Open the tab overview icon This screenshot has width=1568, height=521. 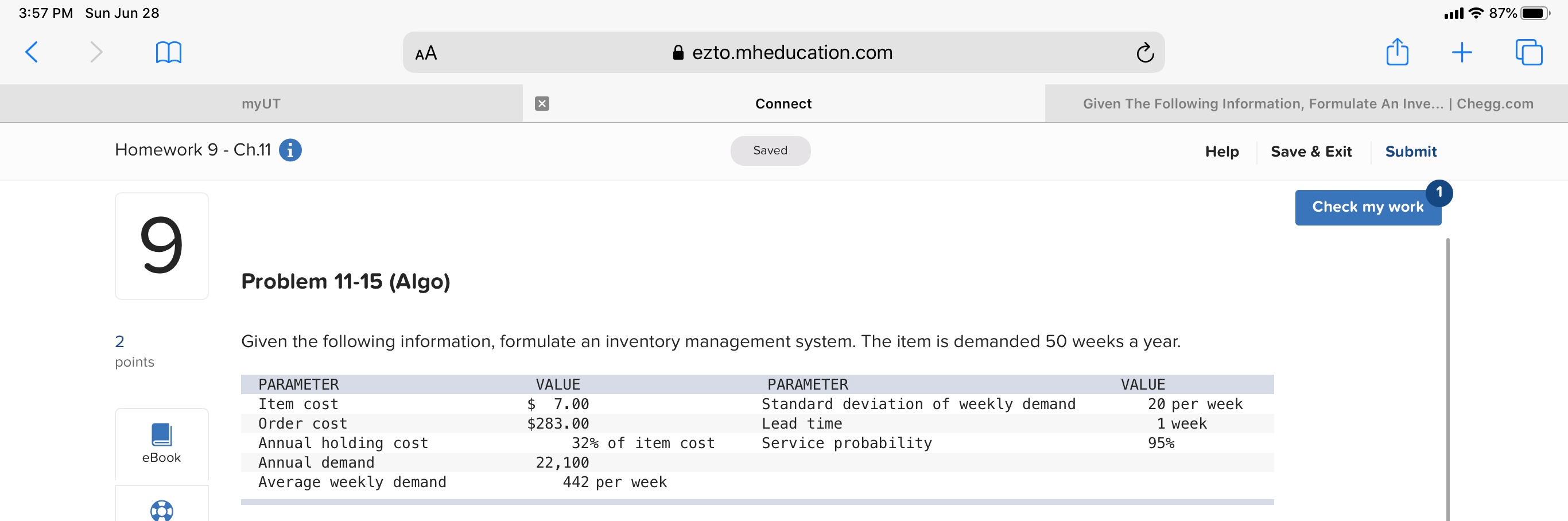(1528, 52)
